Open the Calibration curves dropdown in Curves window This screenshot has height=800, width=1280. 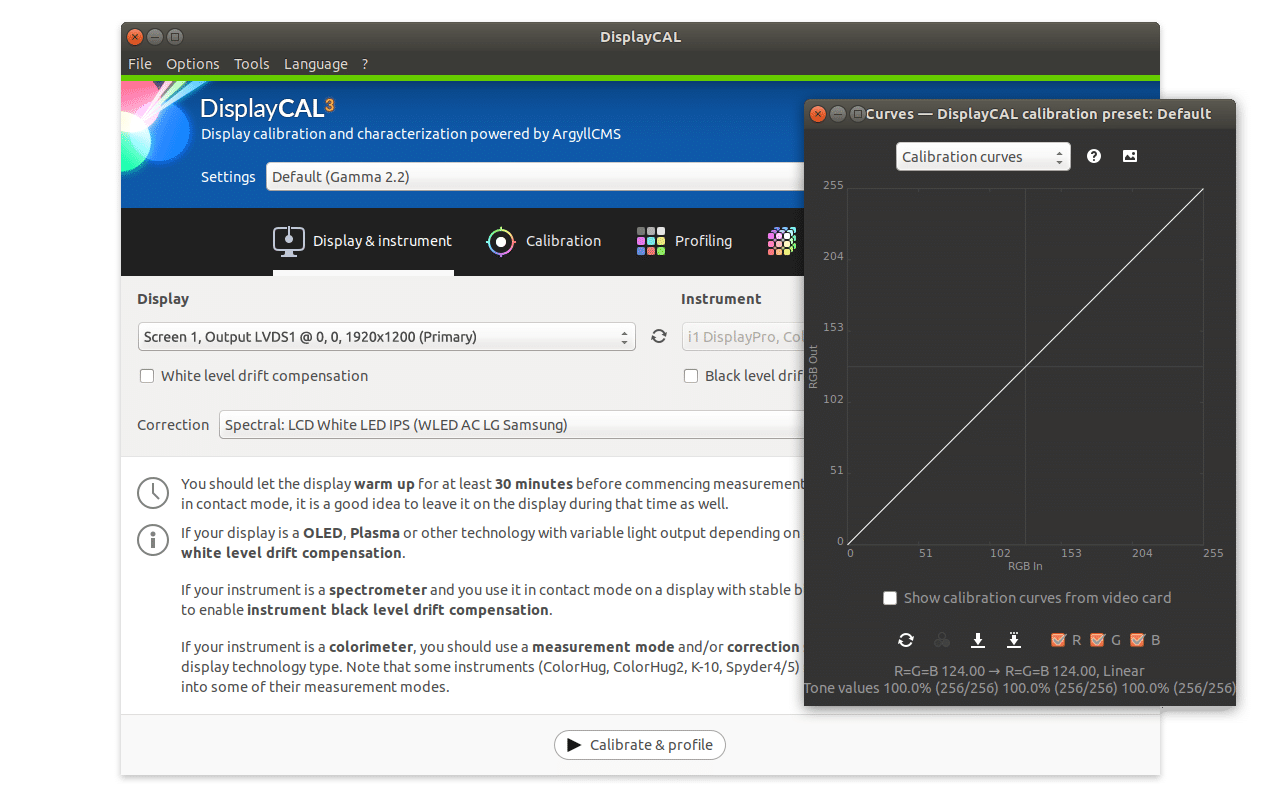(x=983, y=157)
